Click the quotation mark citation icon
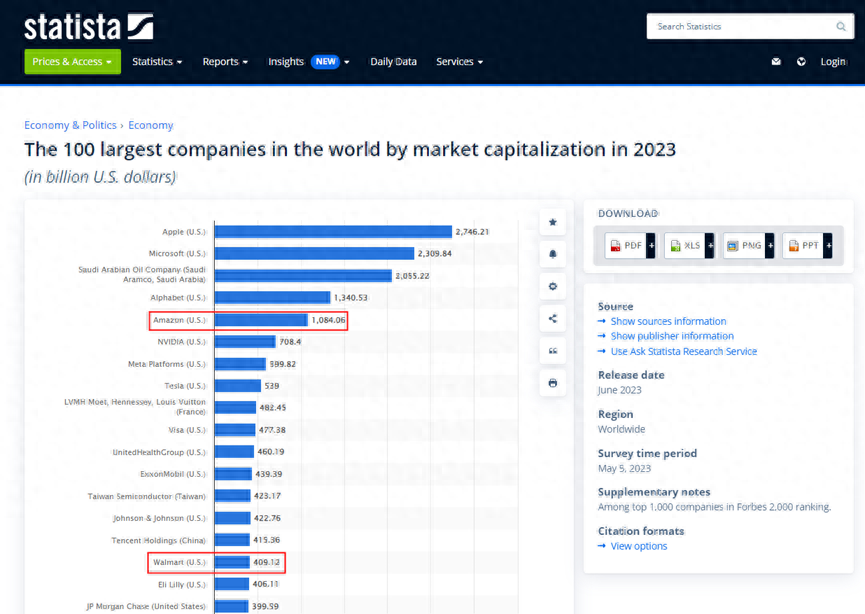The image size is (865, 614). point(553,351)
